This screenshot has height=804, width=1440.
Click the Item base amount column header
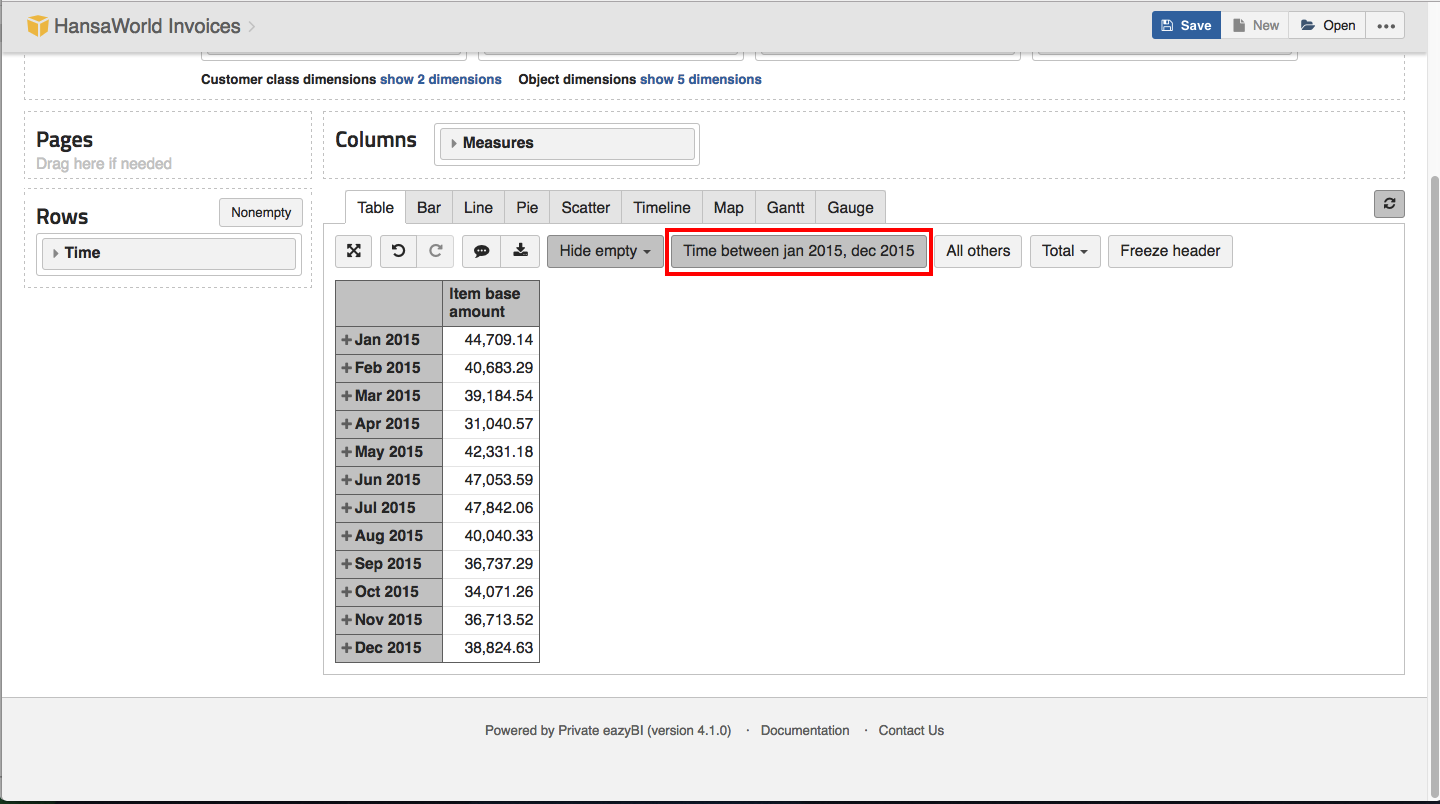point(490,303)
